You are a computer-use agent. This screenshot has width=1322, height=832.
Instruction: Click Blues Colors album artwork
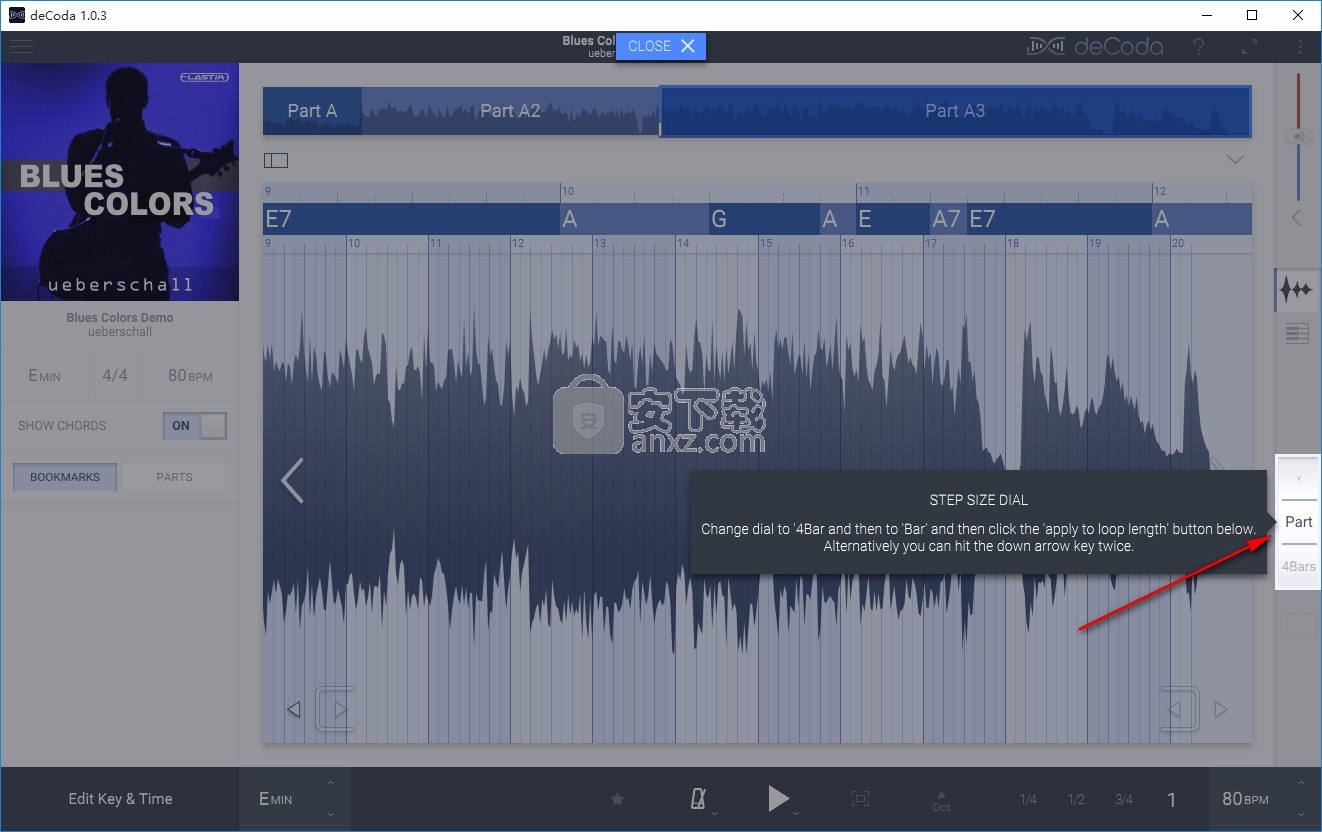[120, 182]
